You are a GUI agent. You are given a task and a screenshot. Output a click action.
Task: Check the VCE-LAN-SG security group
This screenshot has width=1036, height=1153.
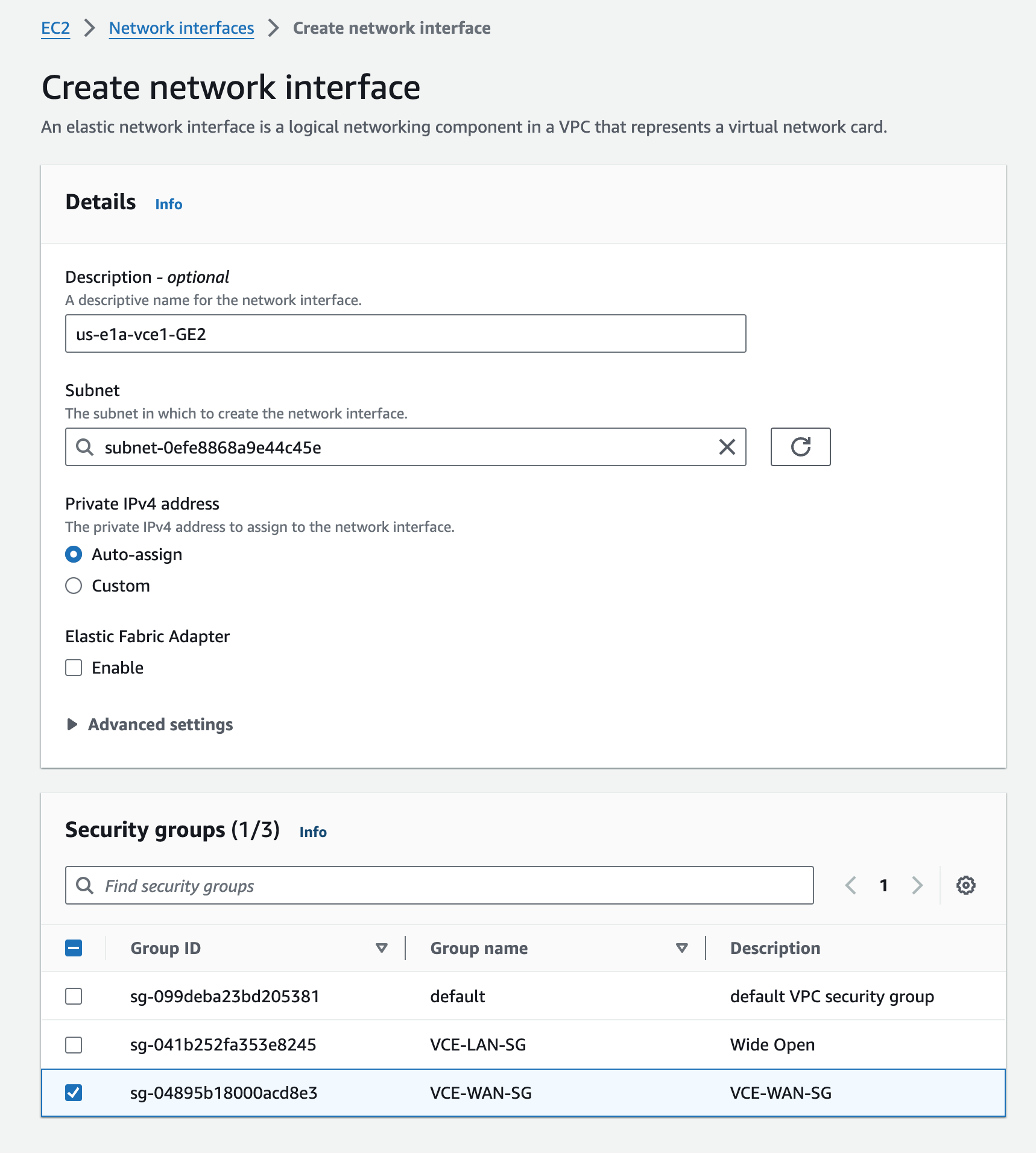[x=74, y=1044]
